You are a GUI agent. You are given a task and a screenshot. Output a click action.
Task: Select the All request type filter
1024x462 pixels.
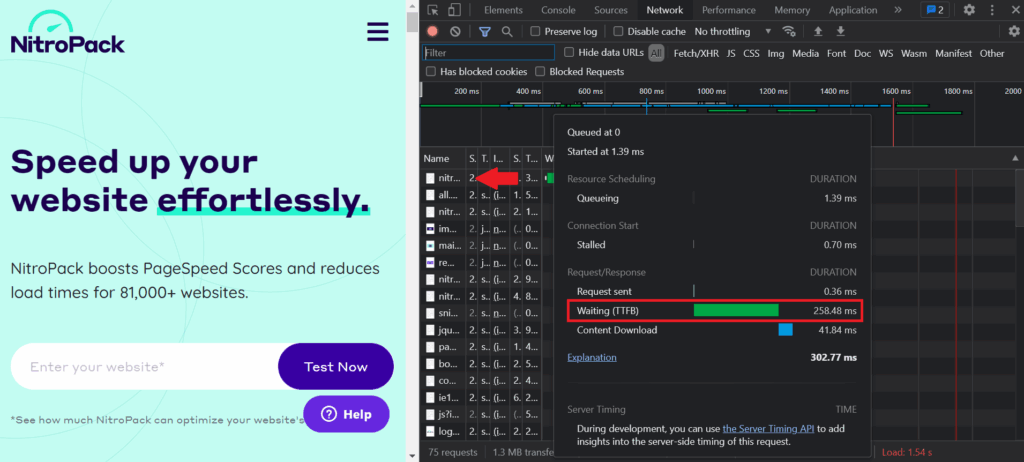656,54
